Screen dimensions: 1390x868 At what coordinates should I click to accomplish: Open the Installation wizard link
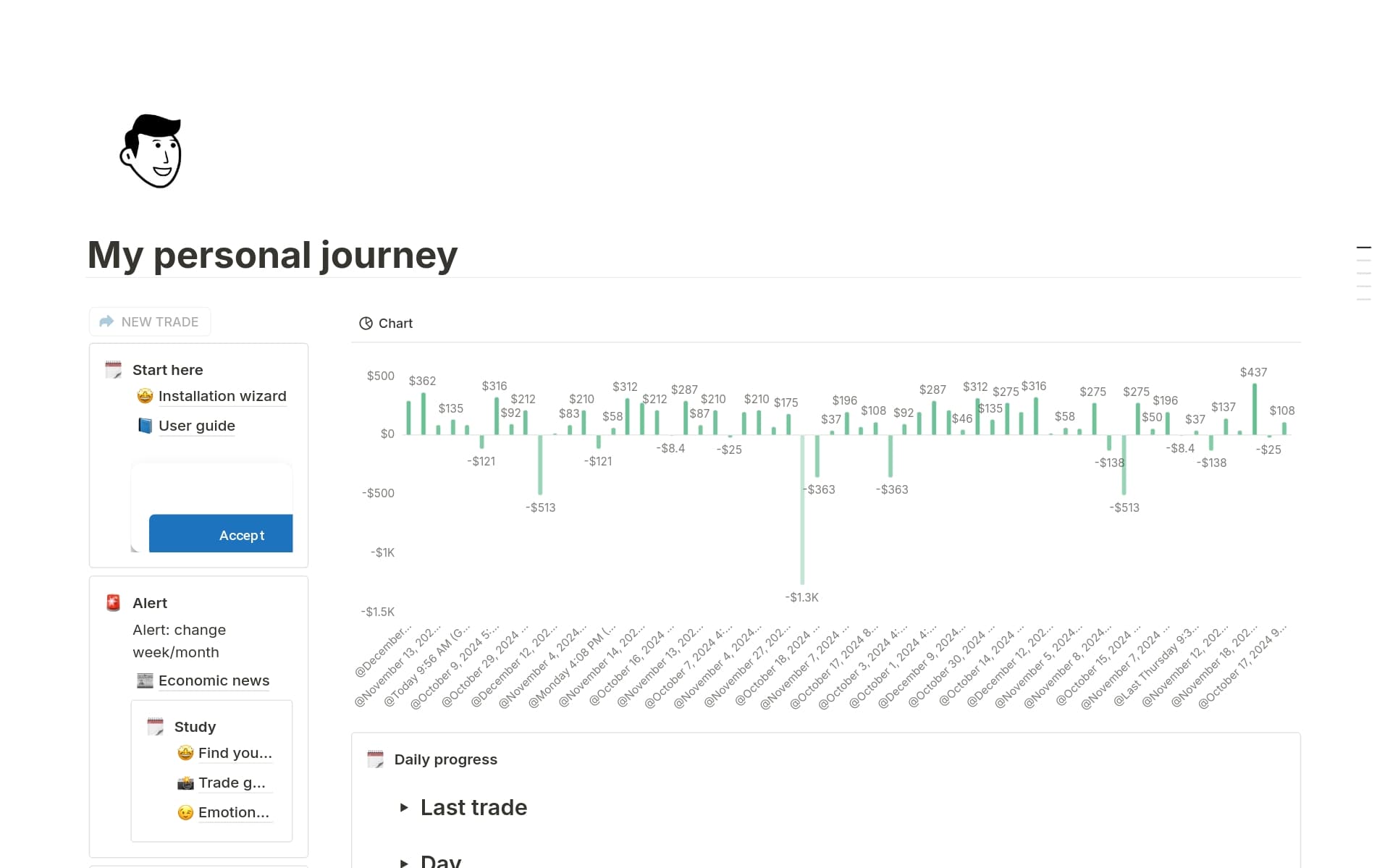[x=222, y=396]
